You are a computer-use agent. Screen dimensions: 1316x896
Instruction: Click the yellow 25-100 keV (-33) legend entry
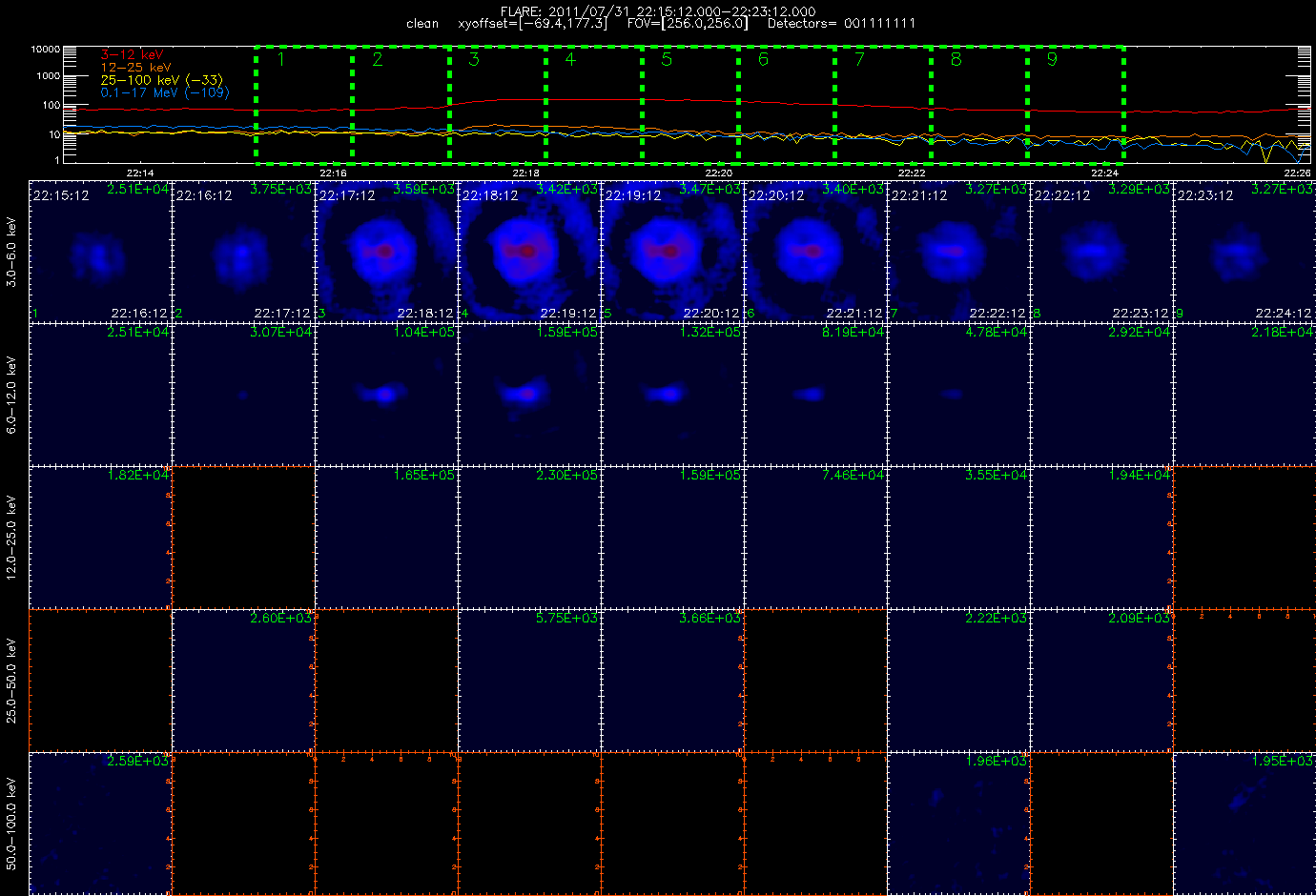(162, 80)
